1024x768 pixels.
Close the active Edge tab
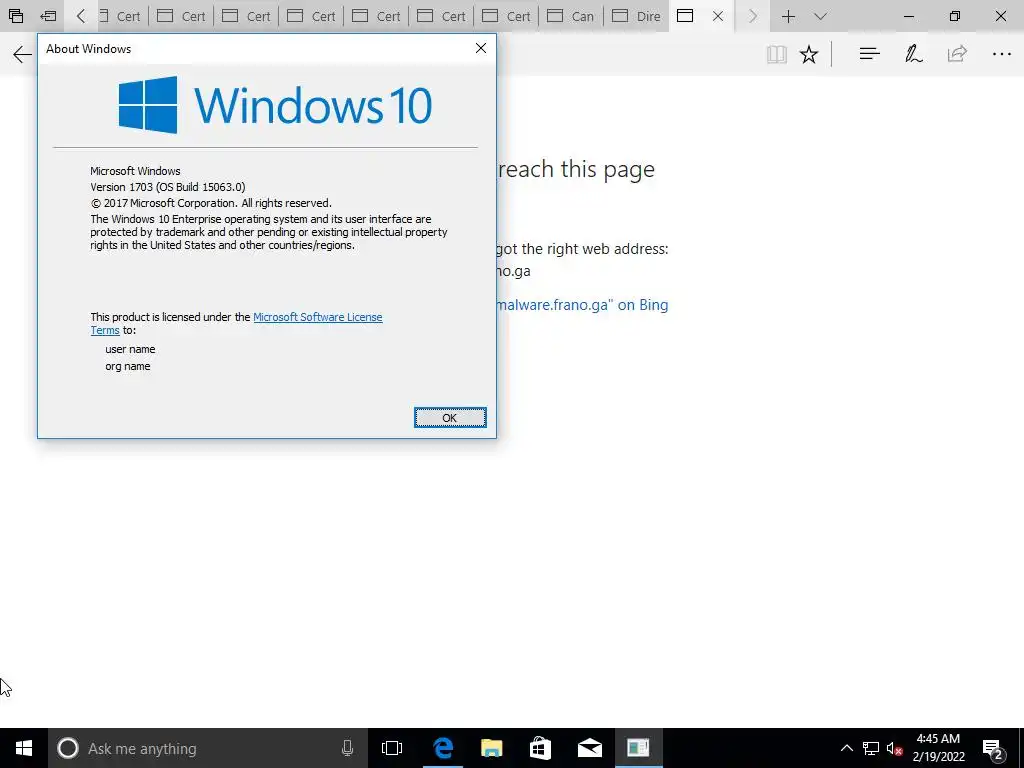[x=718, y=16]
